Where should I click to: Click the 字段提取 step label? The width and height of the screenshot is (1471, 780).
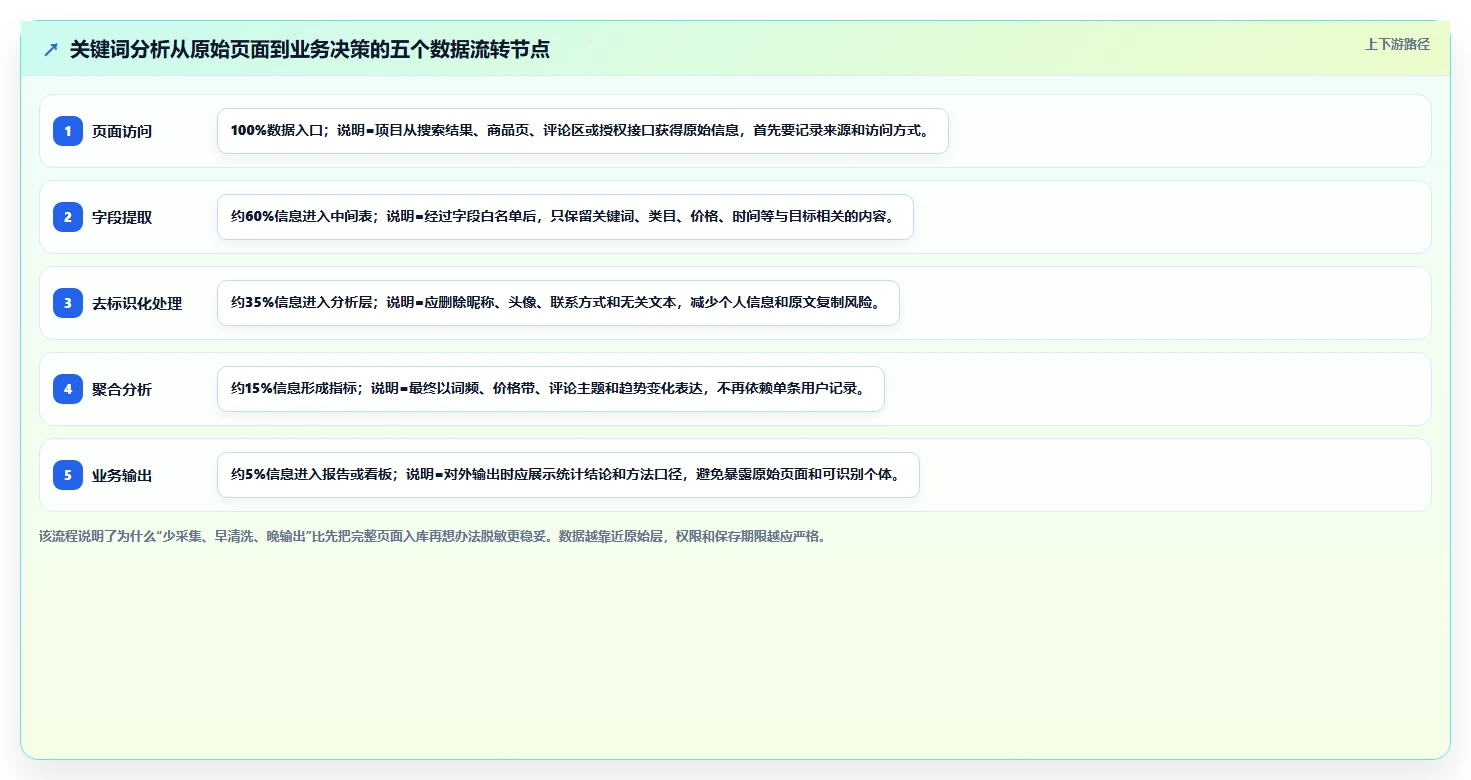coord(122,217)
